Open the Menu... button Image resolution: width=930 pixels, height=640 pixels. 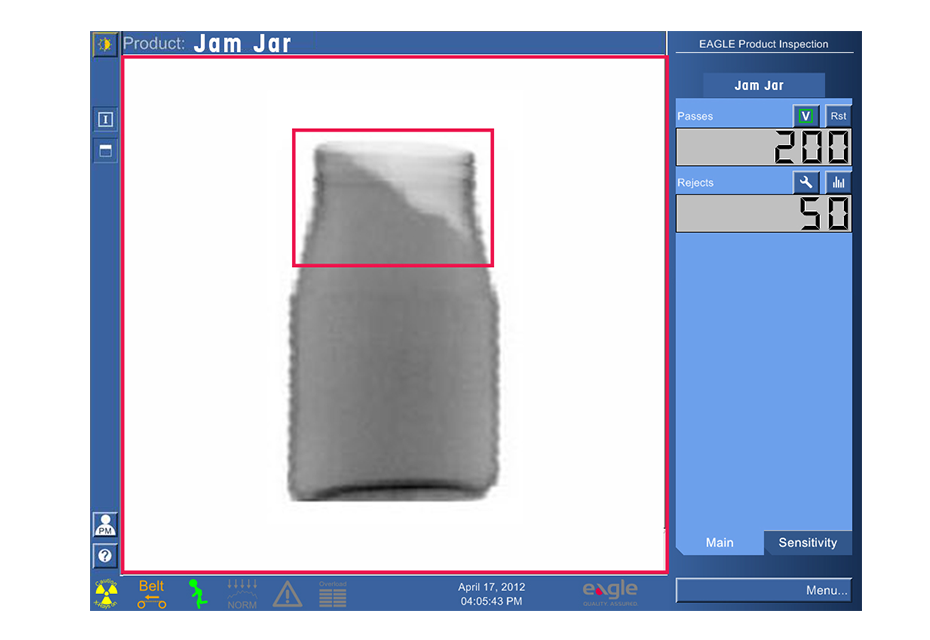764,590
